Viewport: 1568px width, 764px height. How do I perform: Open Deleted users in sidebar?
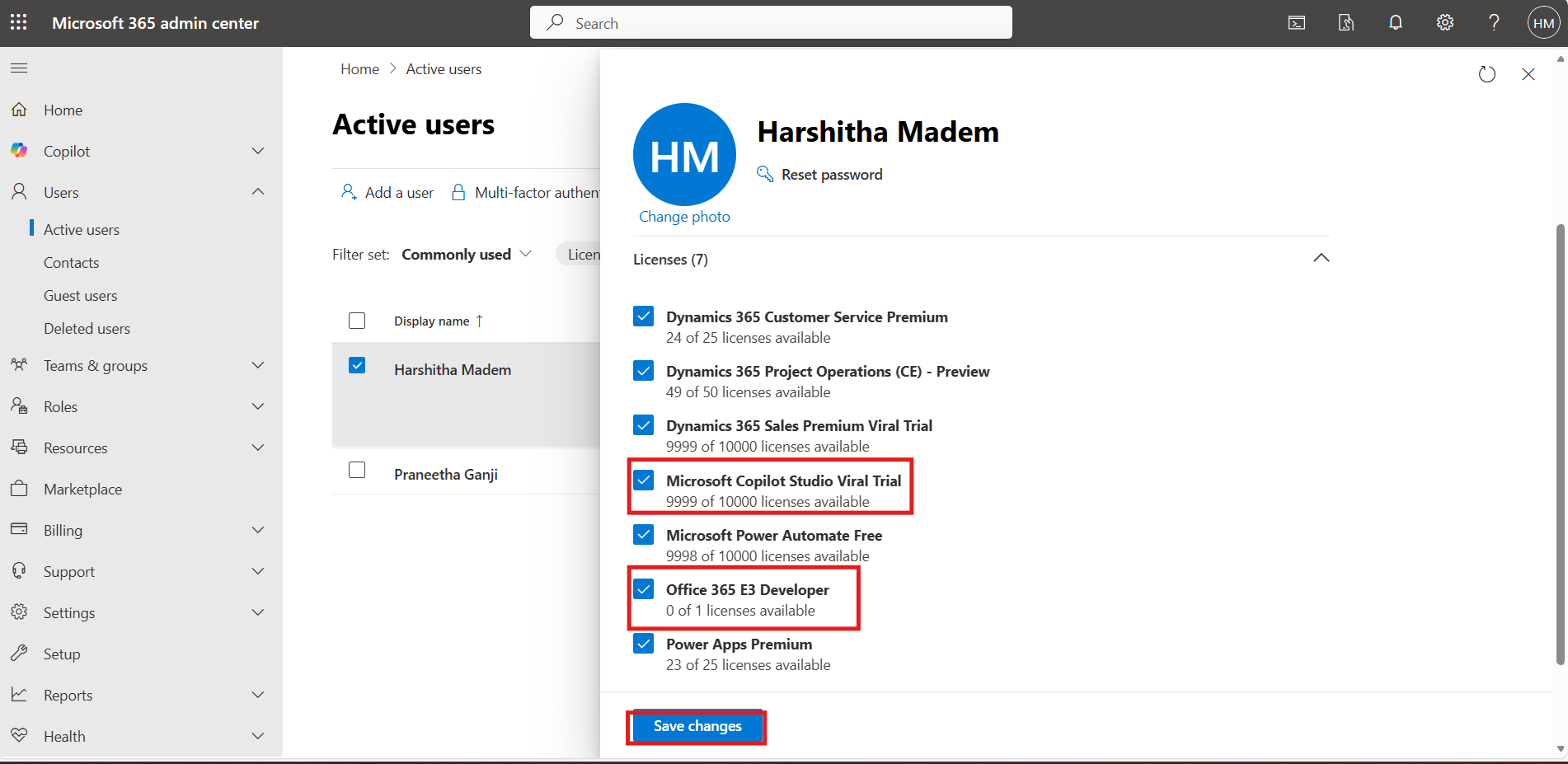tap(87, 328)
